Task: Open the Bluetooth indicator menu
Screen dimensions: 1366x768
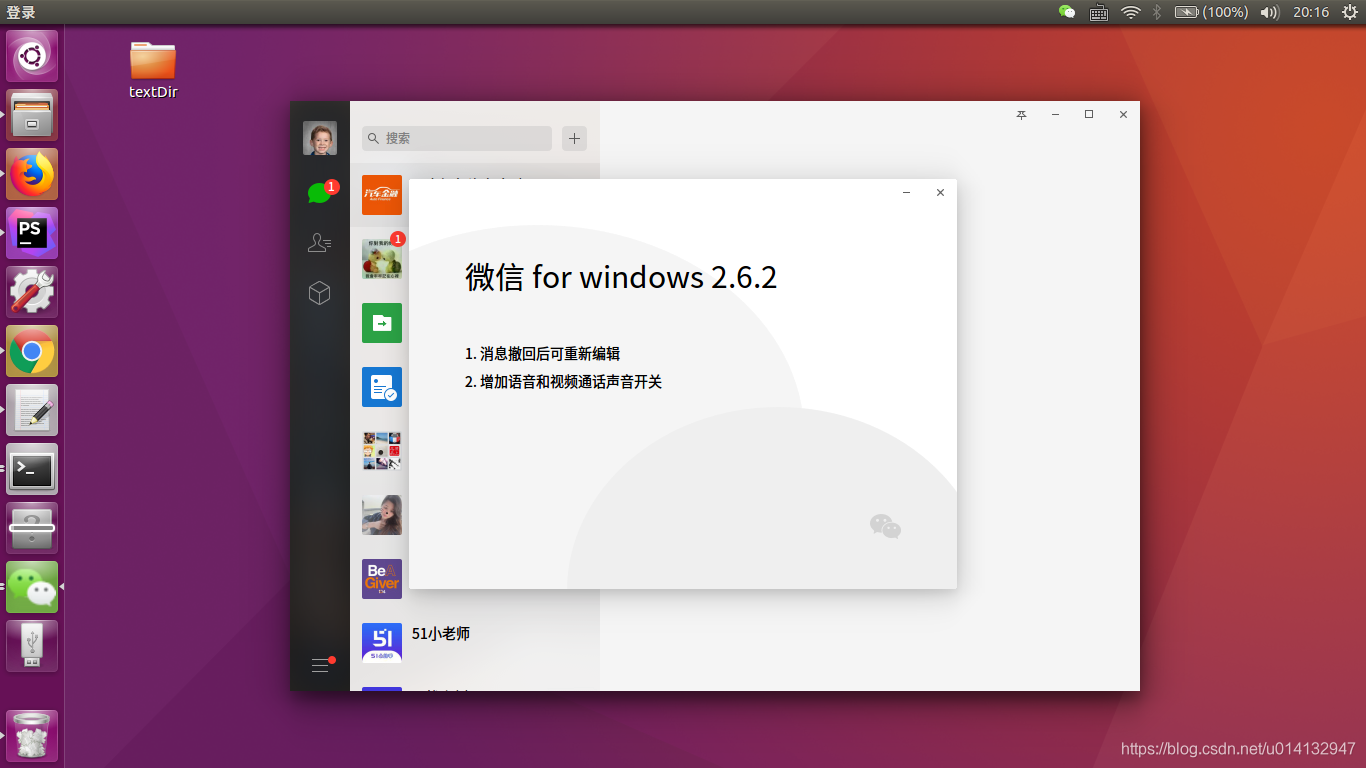Action: (x=1157, y=12)
